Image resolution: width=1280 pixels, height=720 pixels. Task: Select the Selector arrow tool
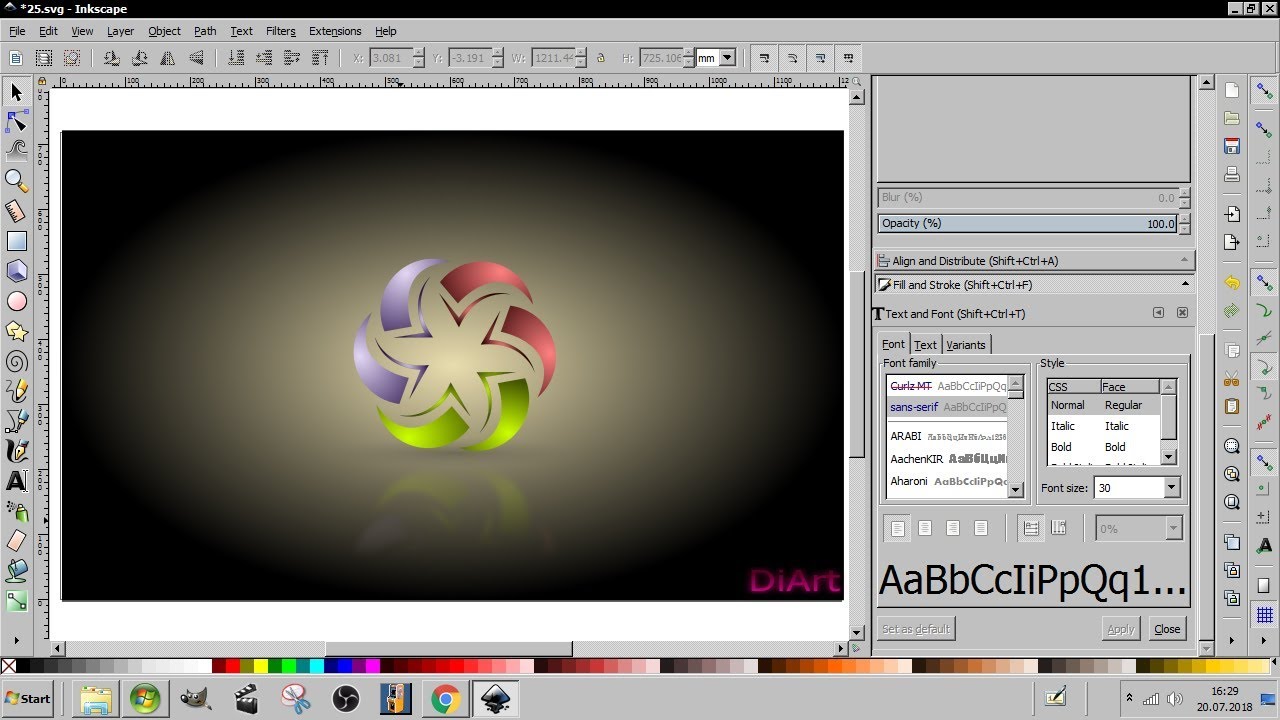16,92
